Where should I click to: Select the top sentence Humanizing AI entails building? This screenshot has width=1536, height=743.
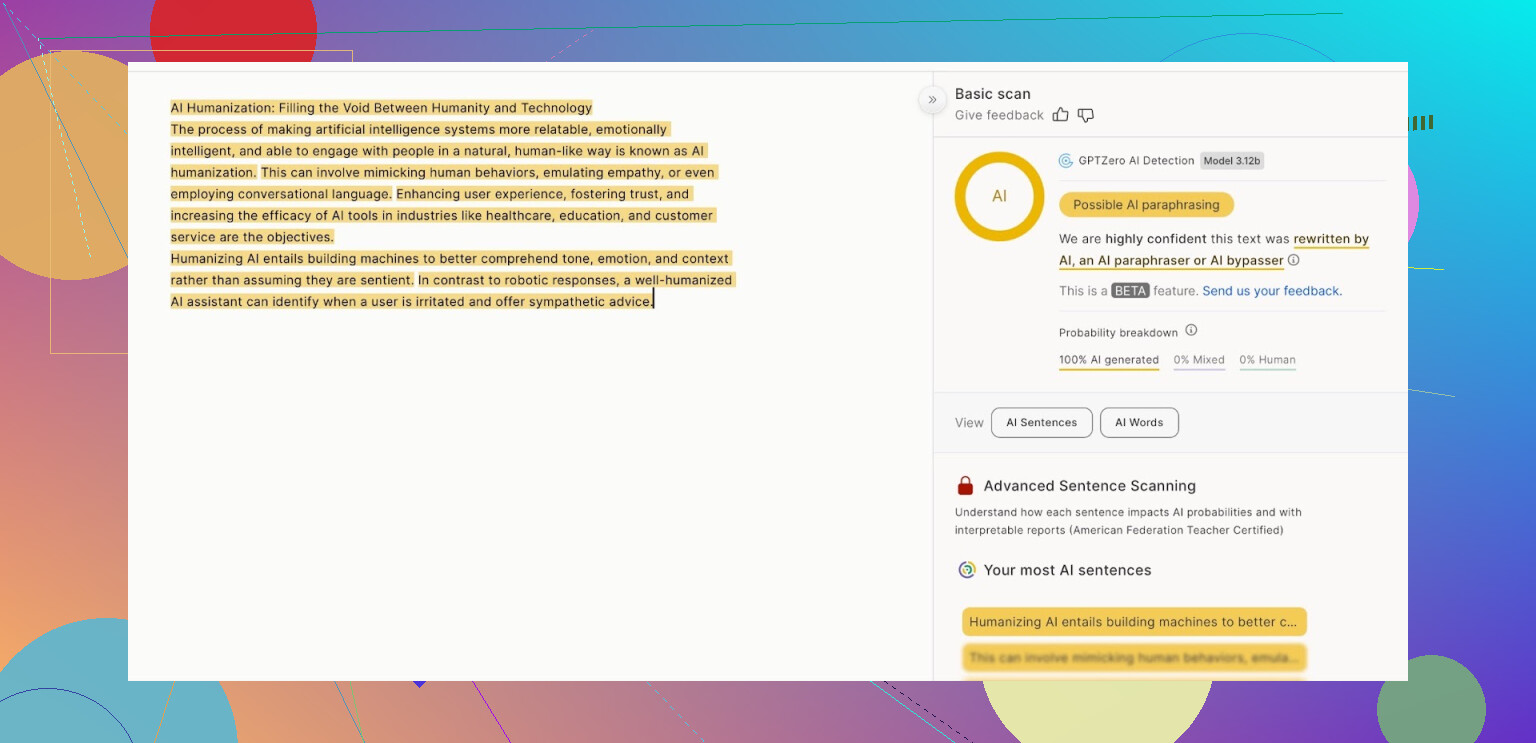tap(1134, 622)
